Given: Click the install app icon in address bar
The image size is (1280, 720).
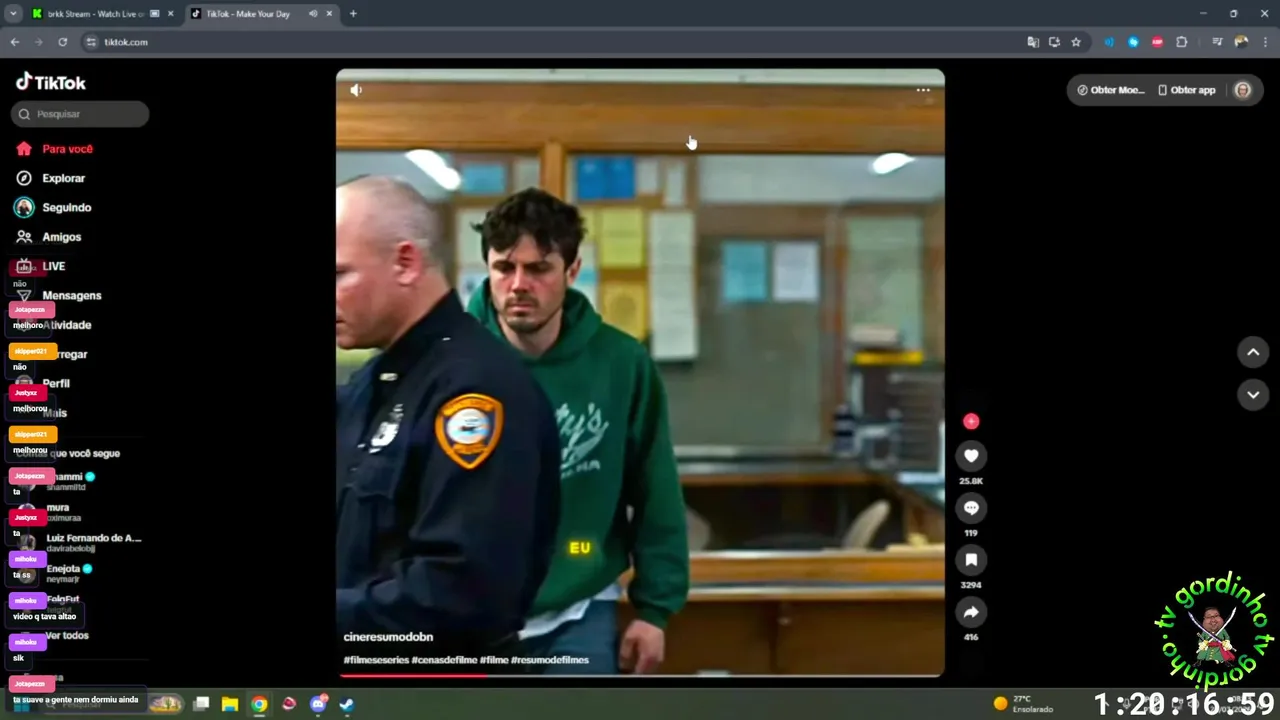Looking at the screenshot, I should click(x=1054, y=42).
